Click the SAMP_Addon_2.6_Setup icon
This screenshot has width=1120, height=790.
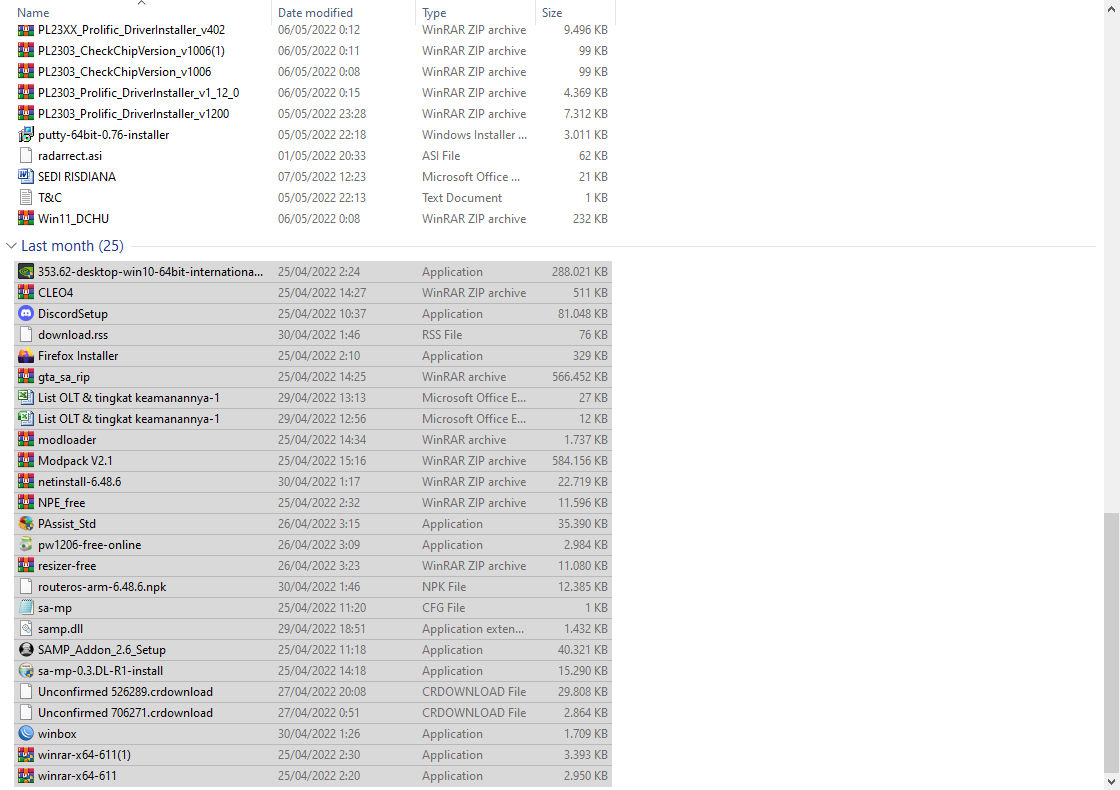tap(26, 650)
